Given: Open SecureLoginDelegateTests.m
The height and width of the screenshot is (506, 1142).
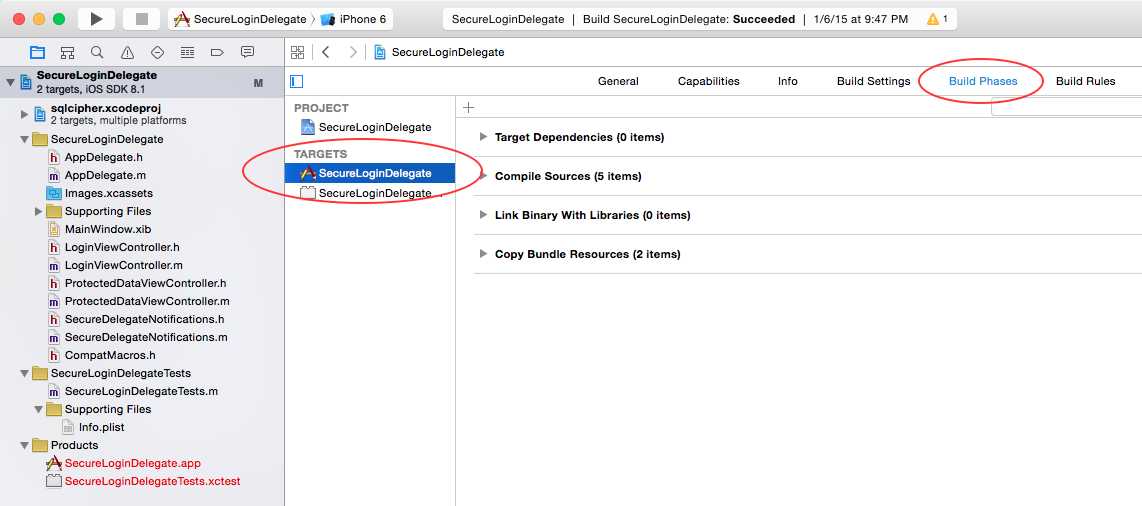Looking at the screenshot, I should point(141,391).
